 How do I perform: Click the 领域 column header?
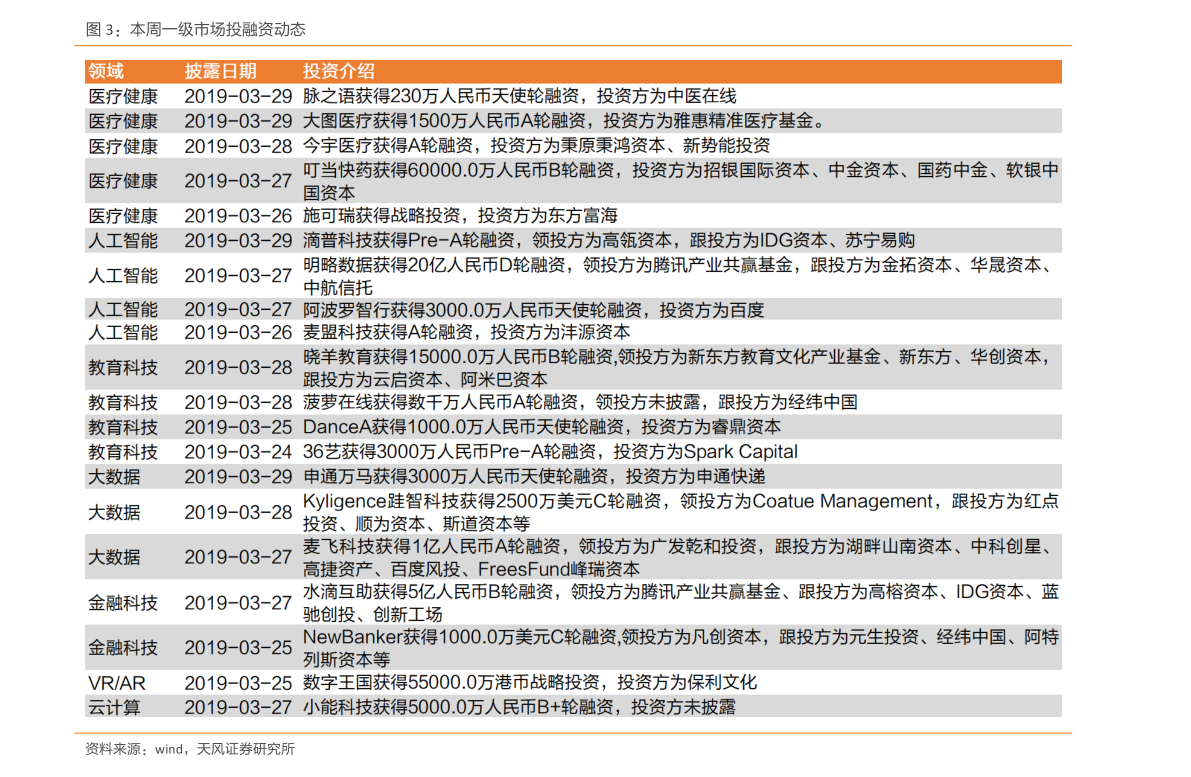coord(106,71)
